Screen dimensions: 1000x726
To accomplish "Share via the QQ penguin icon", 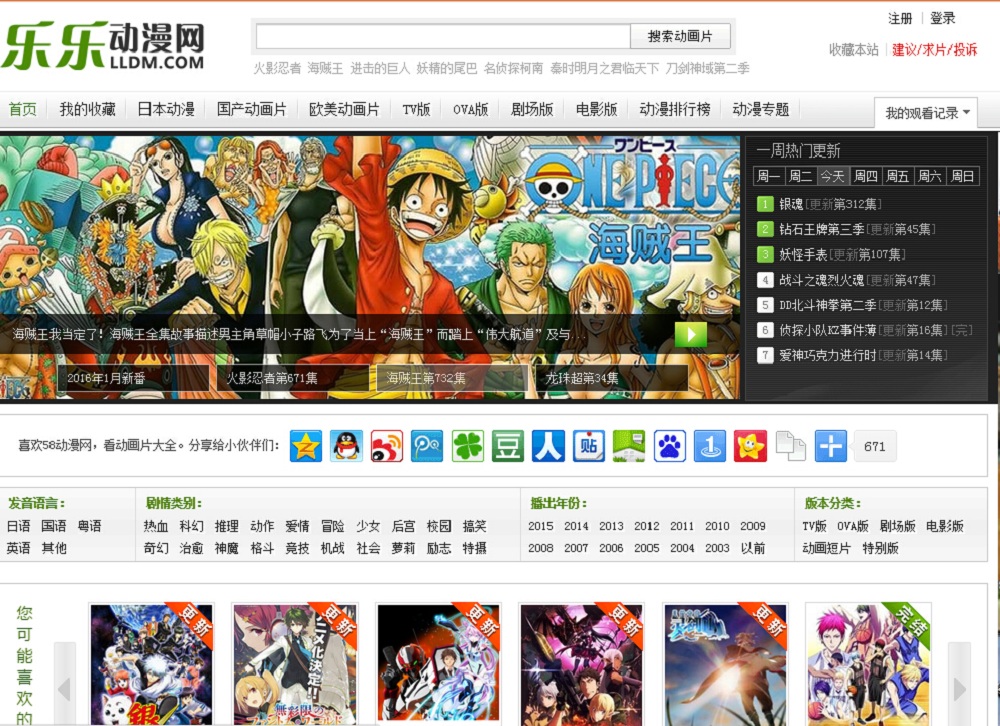I will point(346,445).
